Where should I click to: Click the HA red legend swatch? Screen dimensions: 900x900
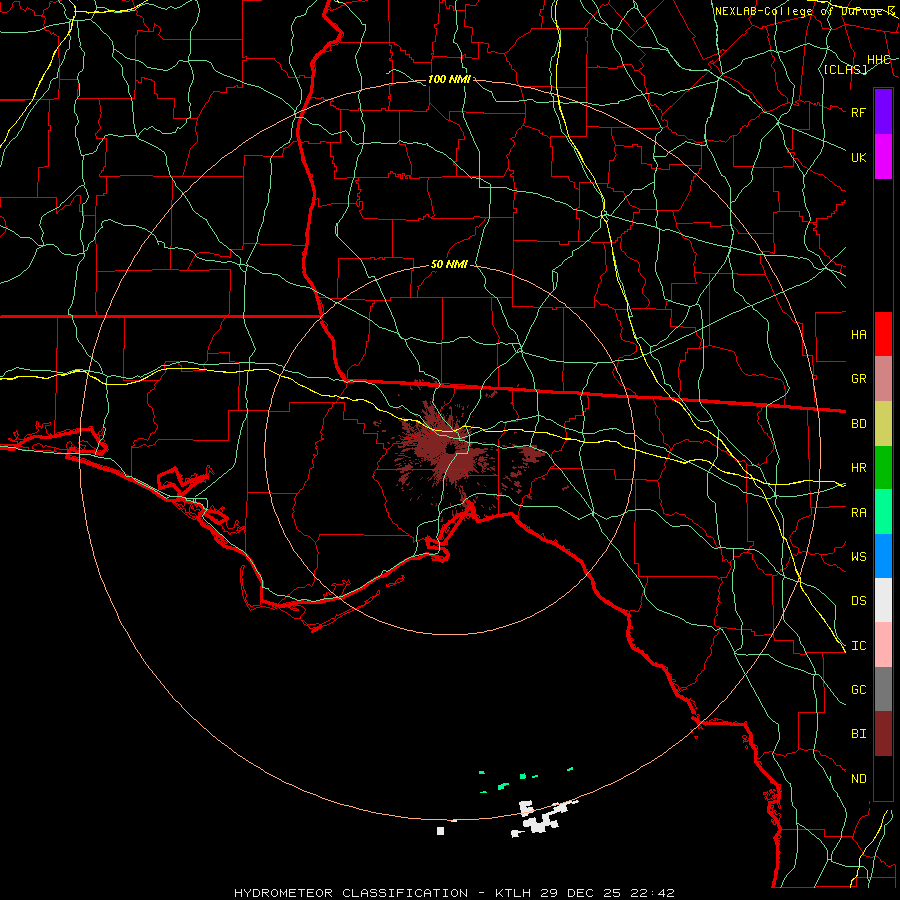tap(883, 334)
